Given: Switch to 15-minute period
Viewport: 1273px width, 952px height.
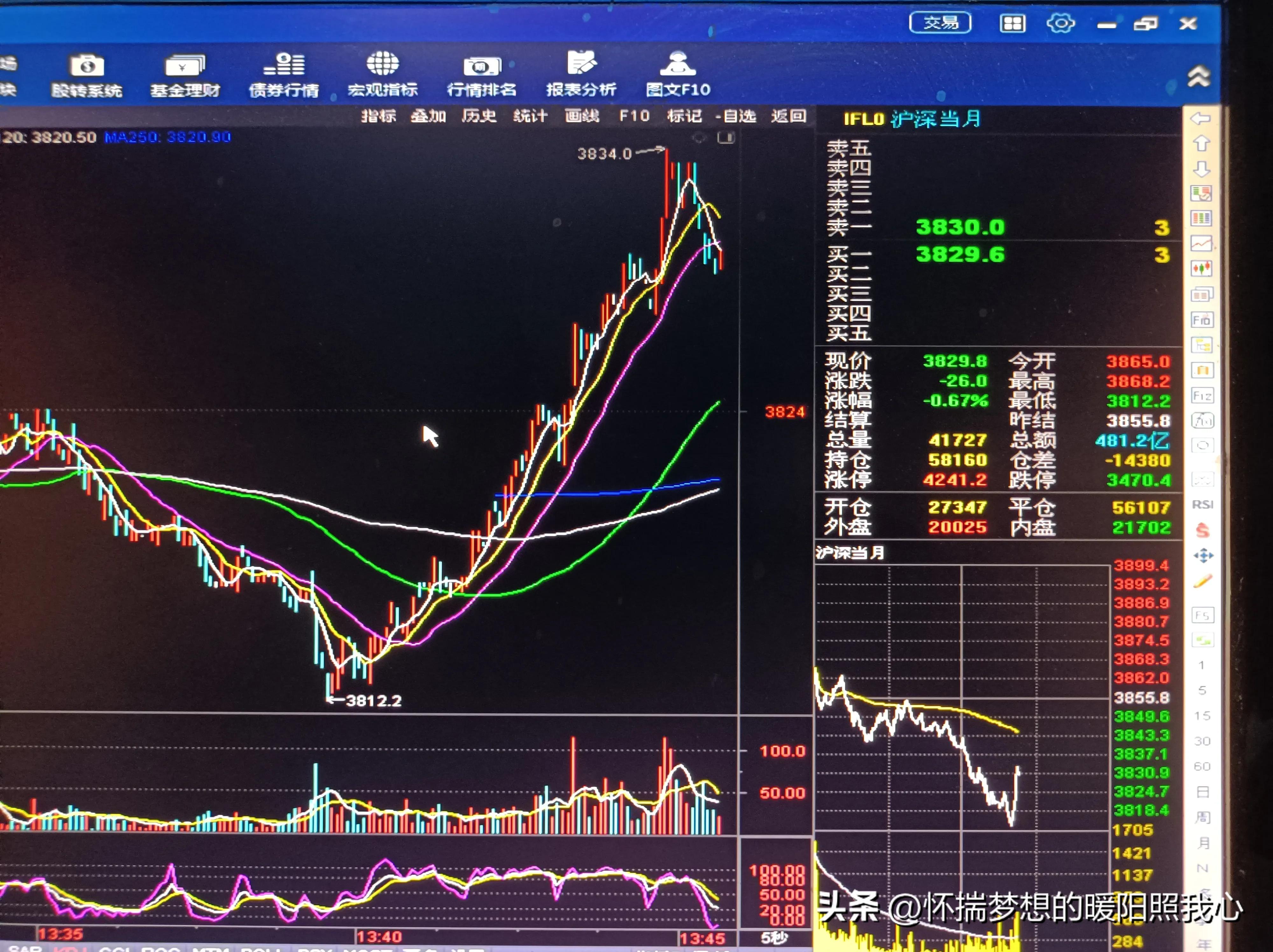Looking at the screenshot, I should point(1202,716).
